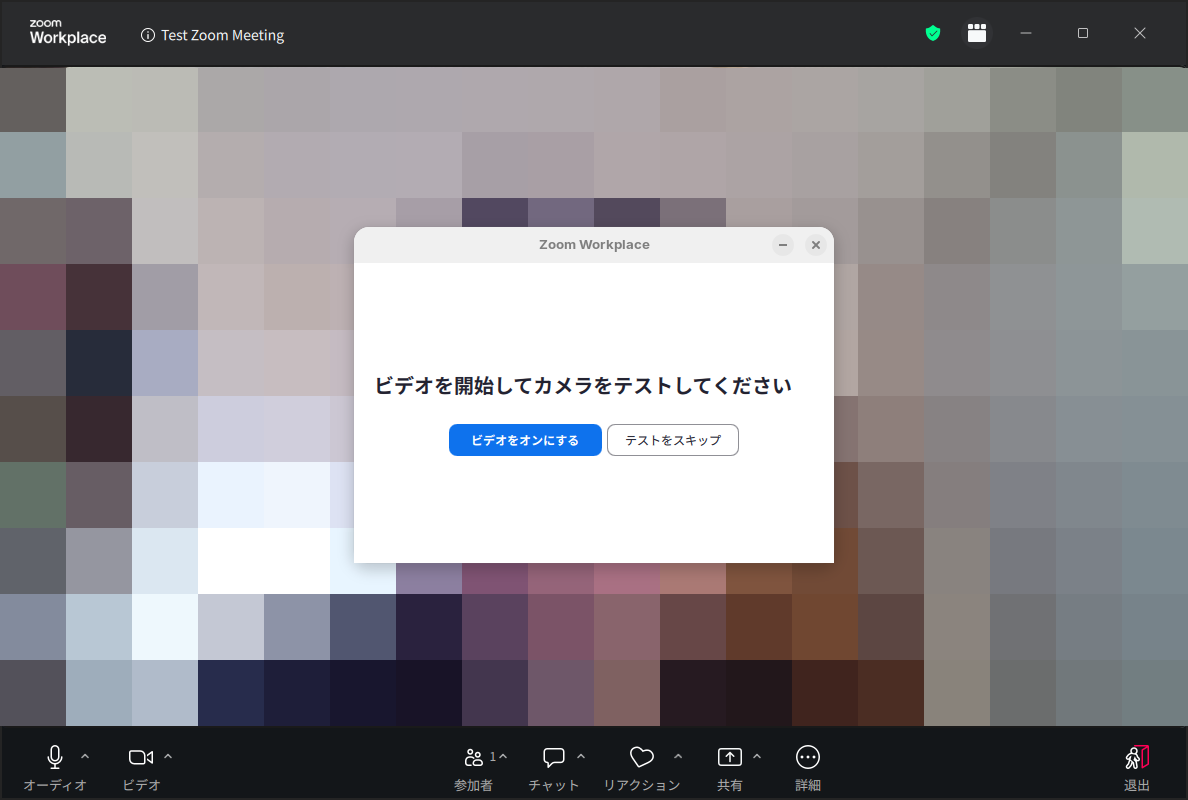Screen dimensions: 1188x800
Task: Click the green encryption shield icon
Action: click(933, 34)
